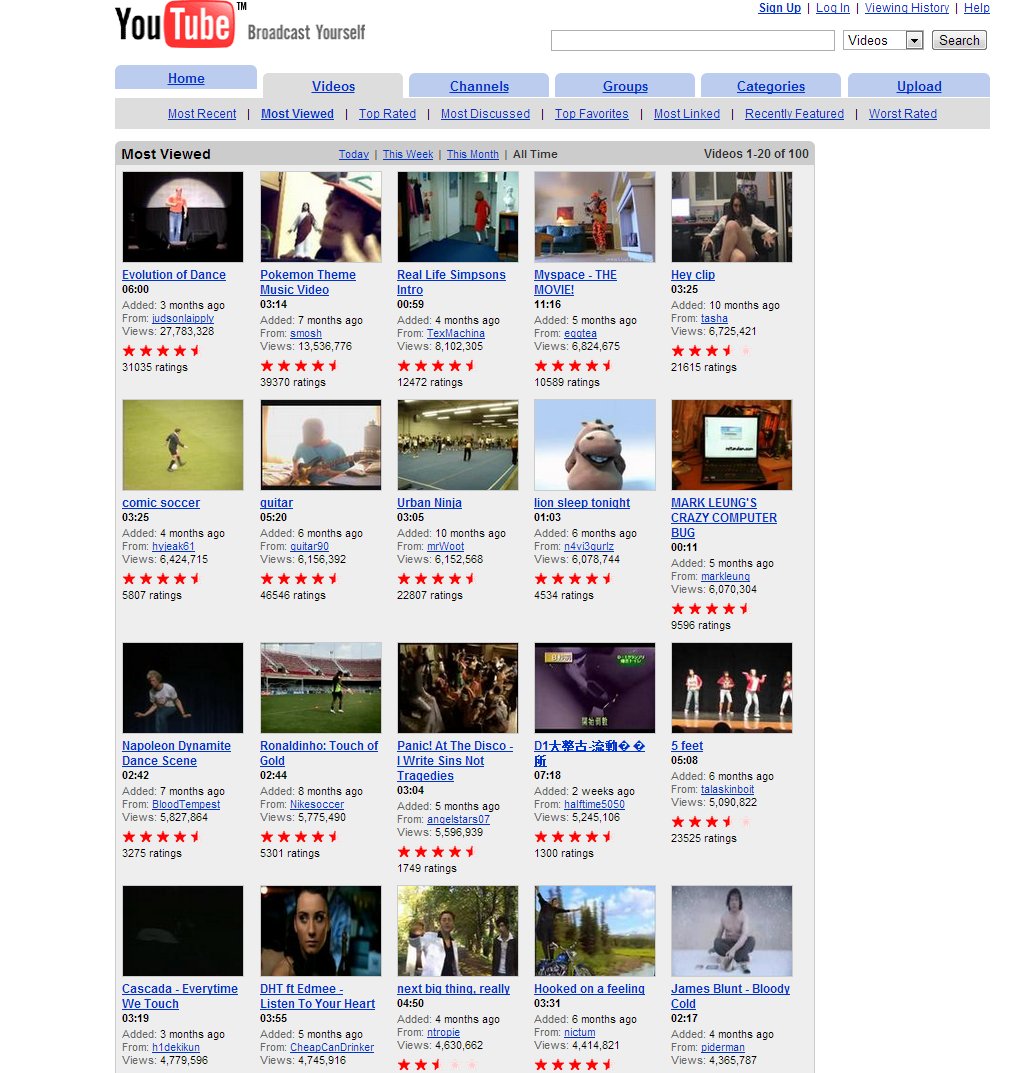This screenshot has width=1035, height=1073.
Task: Filter most viewed by This Week
Action: pos(408,154)
